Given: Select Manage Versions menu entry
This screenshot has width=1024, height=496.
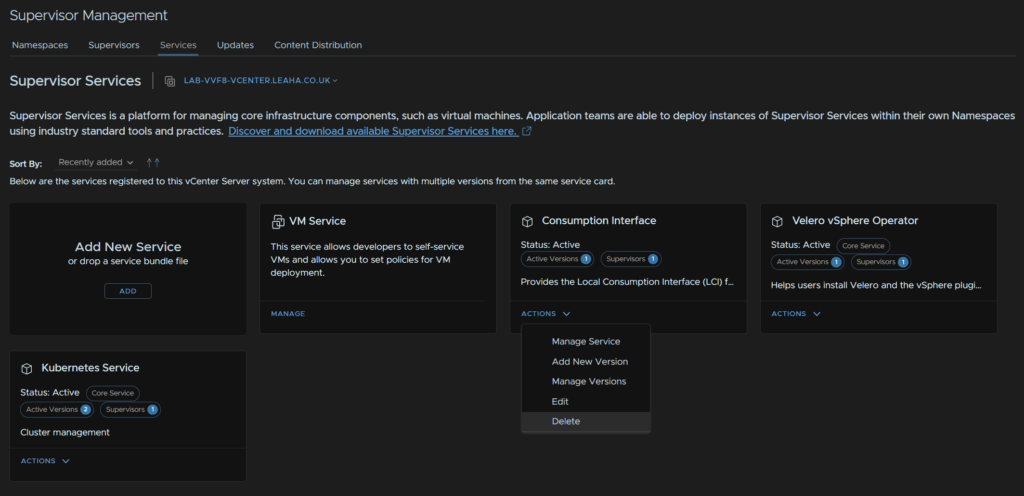Looking at the screenshot, I should point(586,381).
